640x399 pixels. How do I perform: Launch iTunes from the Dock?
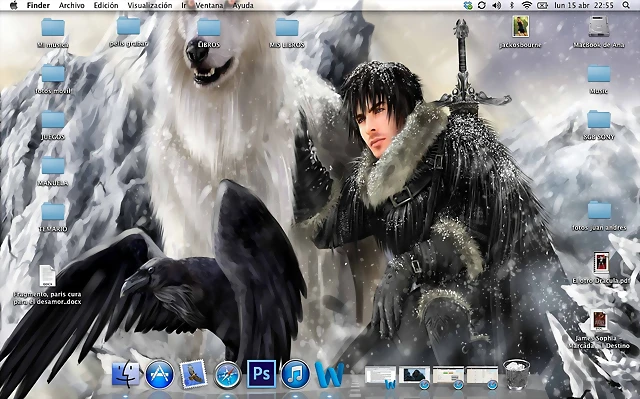[x=295, y=374]
